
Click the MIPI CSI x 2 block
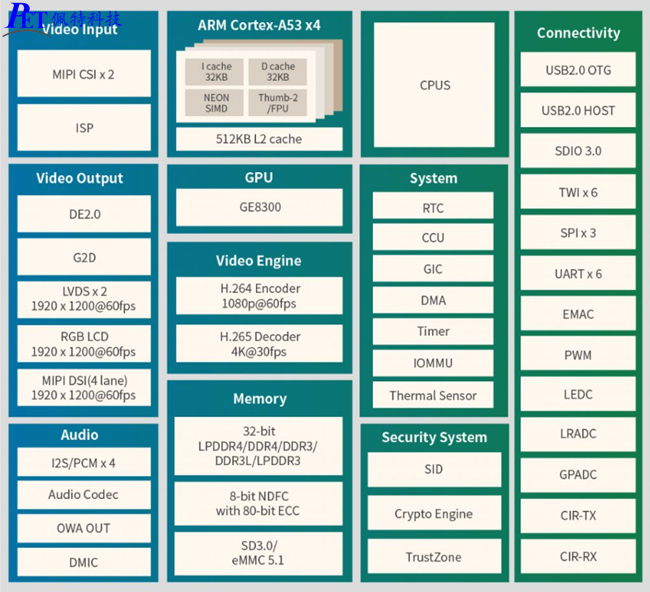pyautogui.click(x=84, y=73)
